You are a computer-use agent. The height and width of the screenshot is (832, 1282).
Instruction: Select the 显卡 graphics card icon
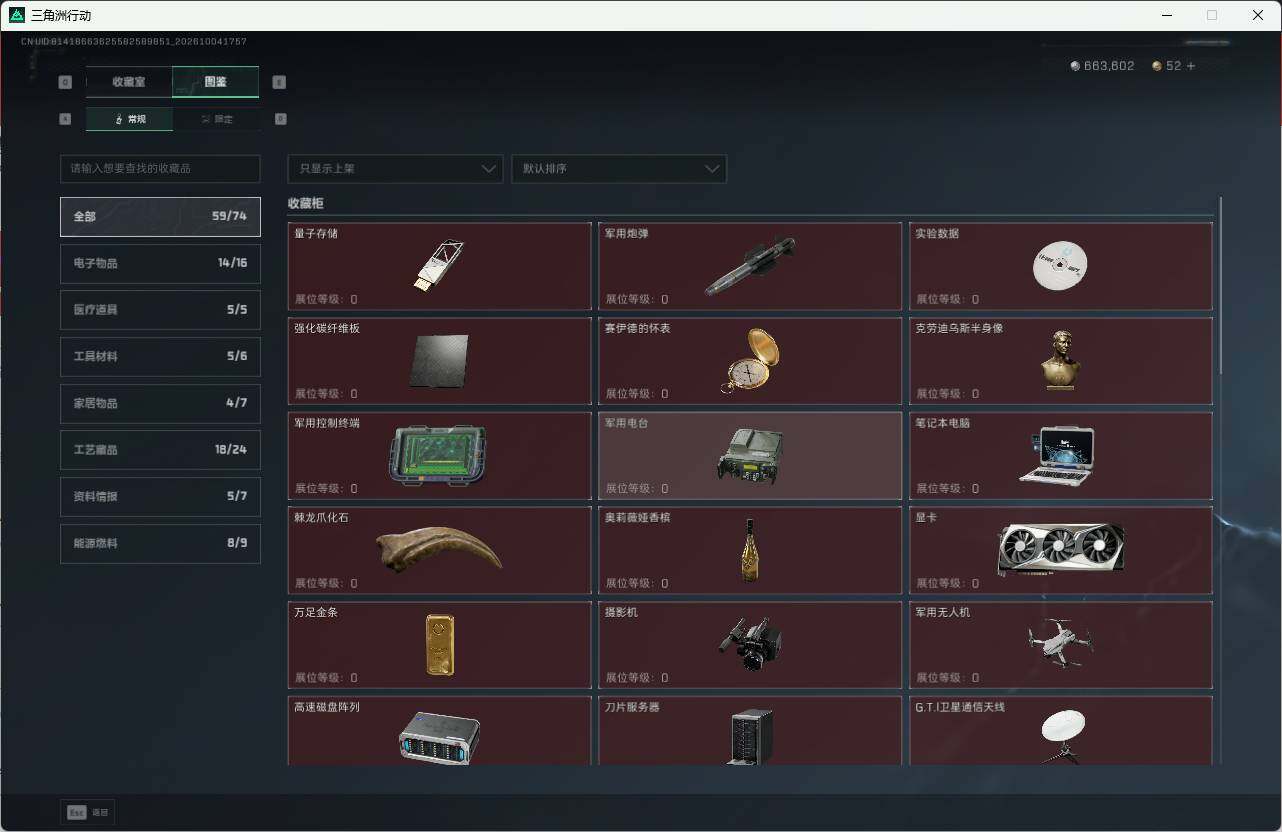1060,548
